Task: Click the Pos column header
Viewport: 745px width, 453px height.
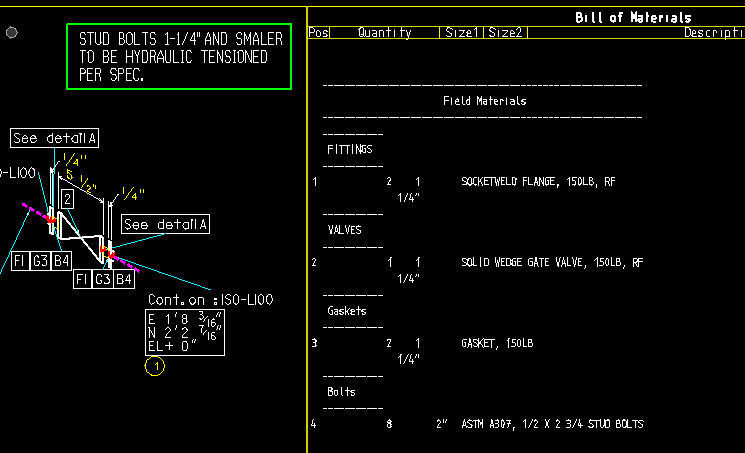Action: click(x=318, y=33)
